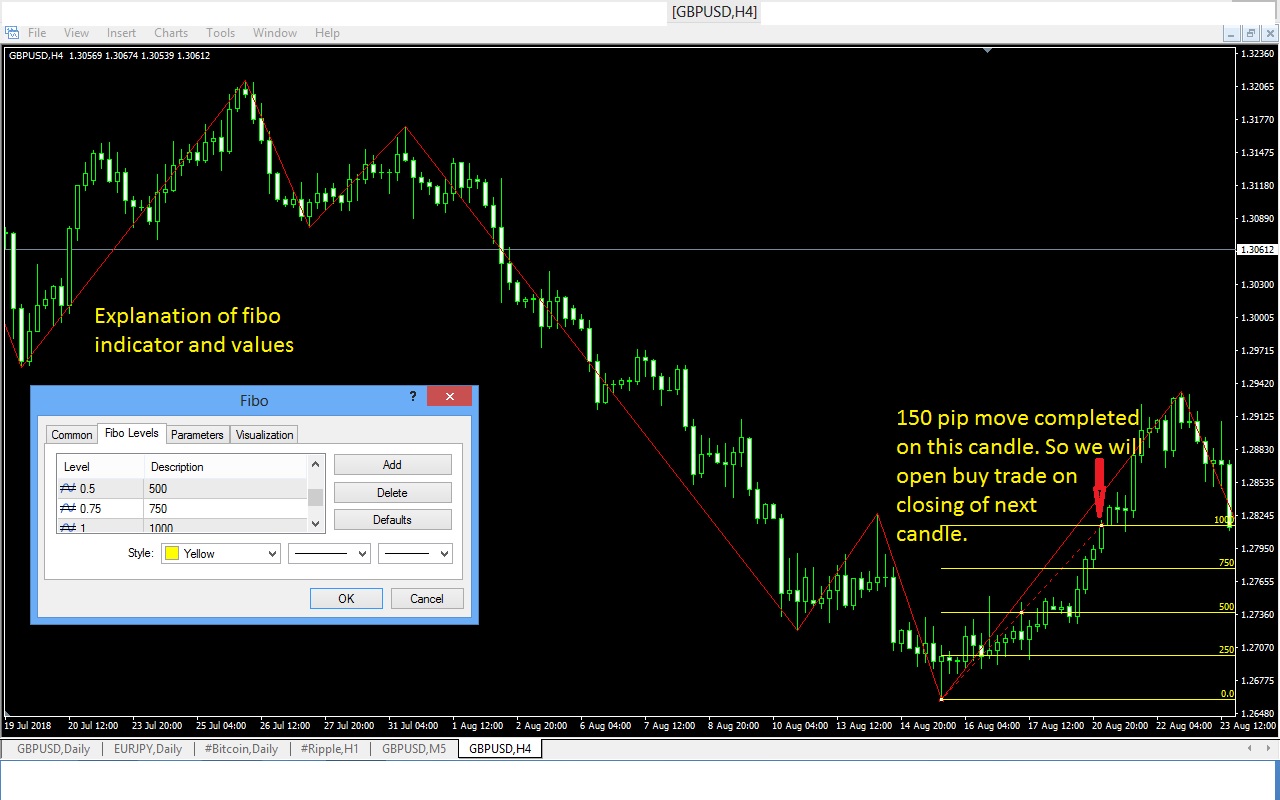Click the yellow color swatch in Style

tap(172, 553)
